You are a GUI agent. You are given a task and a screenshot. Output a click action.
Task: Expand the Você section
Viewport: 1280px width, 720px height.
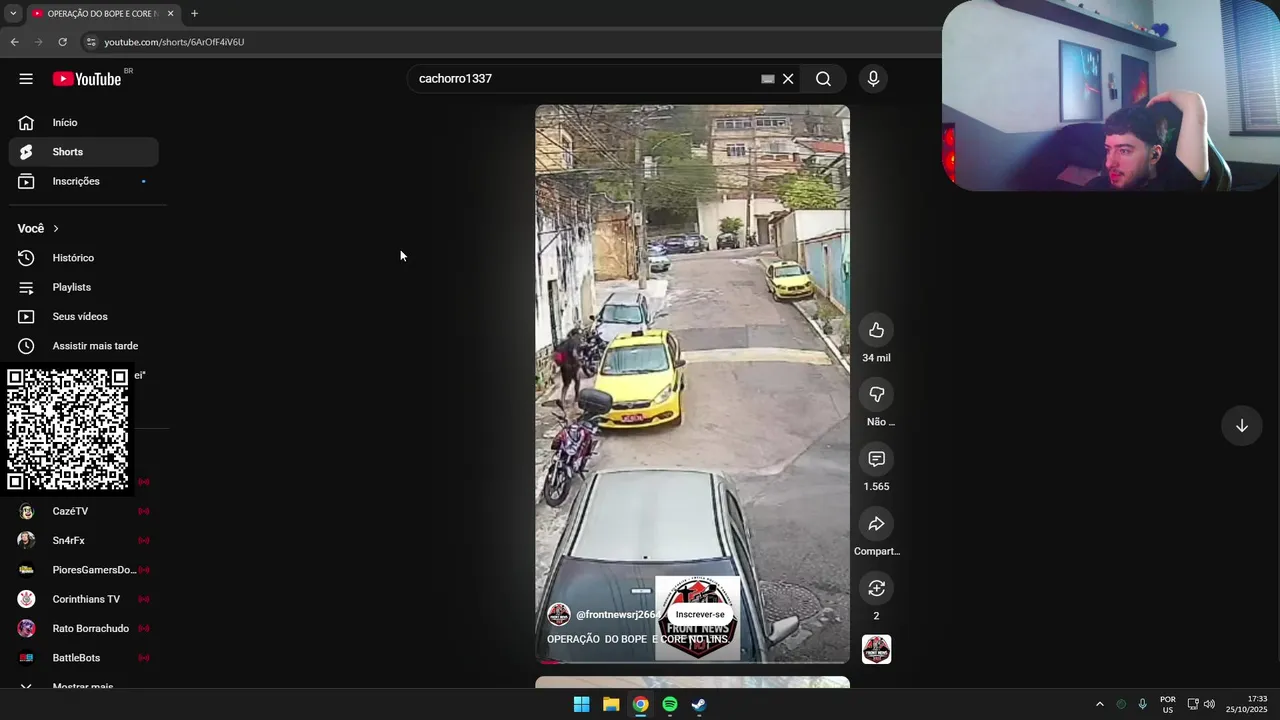pyautogui.click(x=39, y=228)
